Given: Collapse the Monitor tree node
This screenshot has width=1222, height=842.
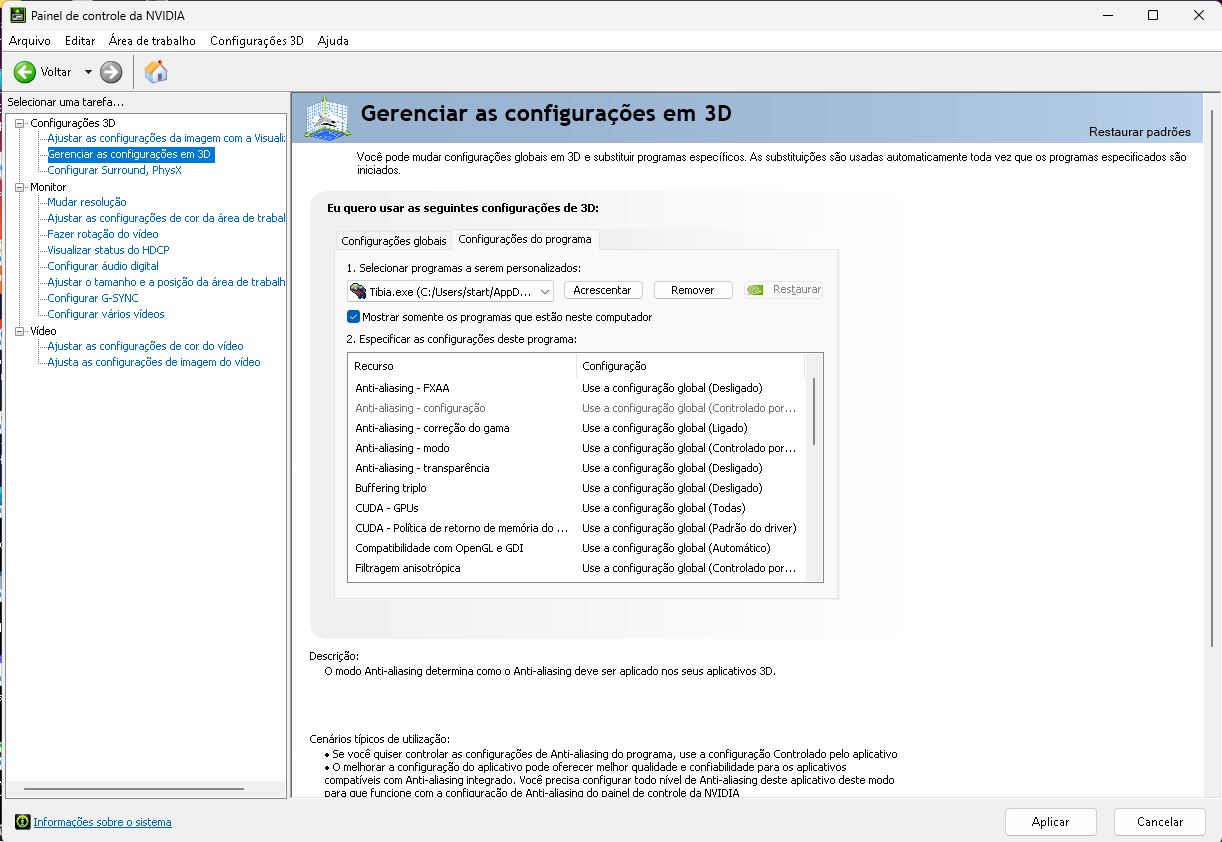Looking at the screenshot, I should [x=20, y=187].
